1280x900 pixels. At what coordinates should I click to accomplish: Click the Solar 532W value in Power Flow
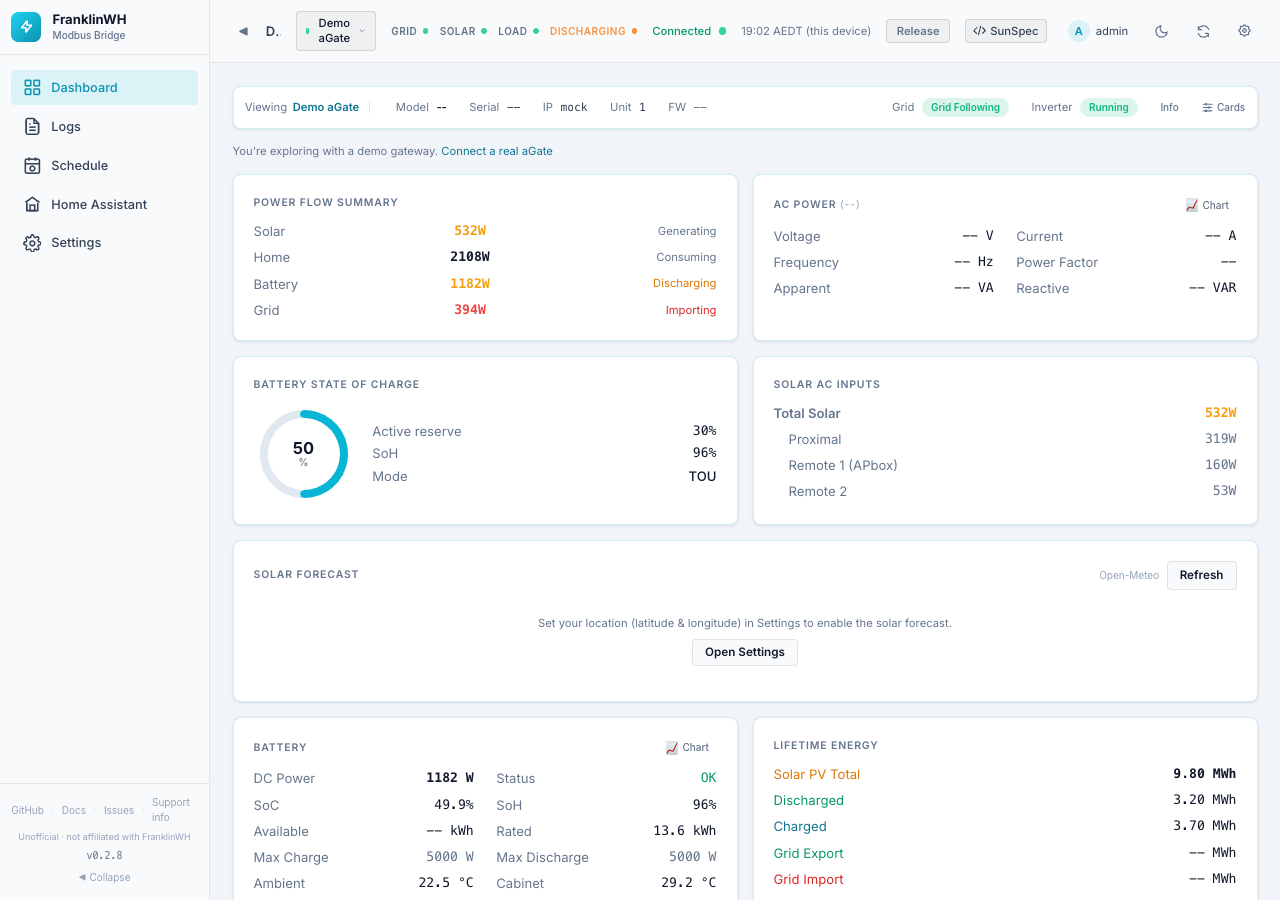point(470,231)
